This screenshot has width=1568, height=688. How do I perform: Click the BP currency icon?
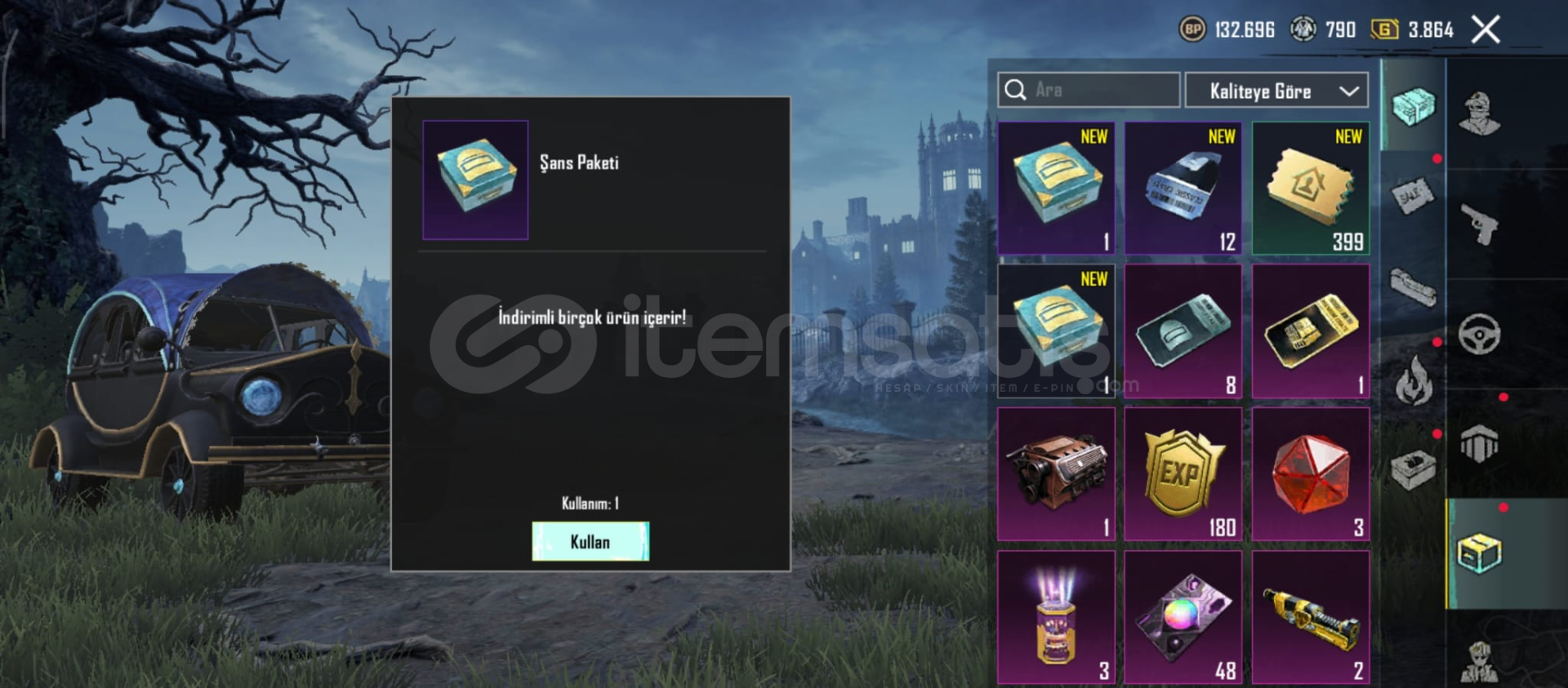[x=1192, y=30]
